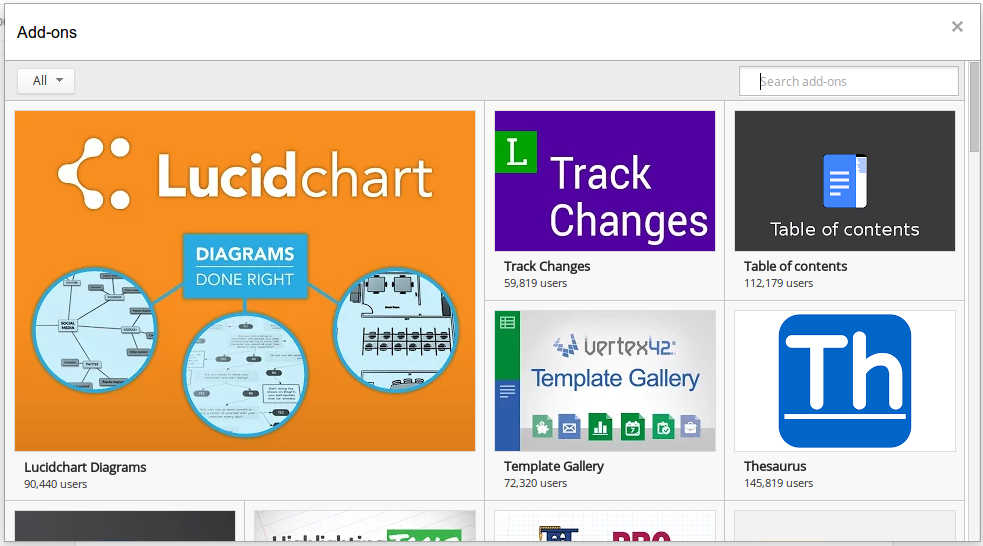Click the Track Changes title text

(547, 266)
